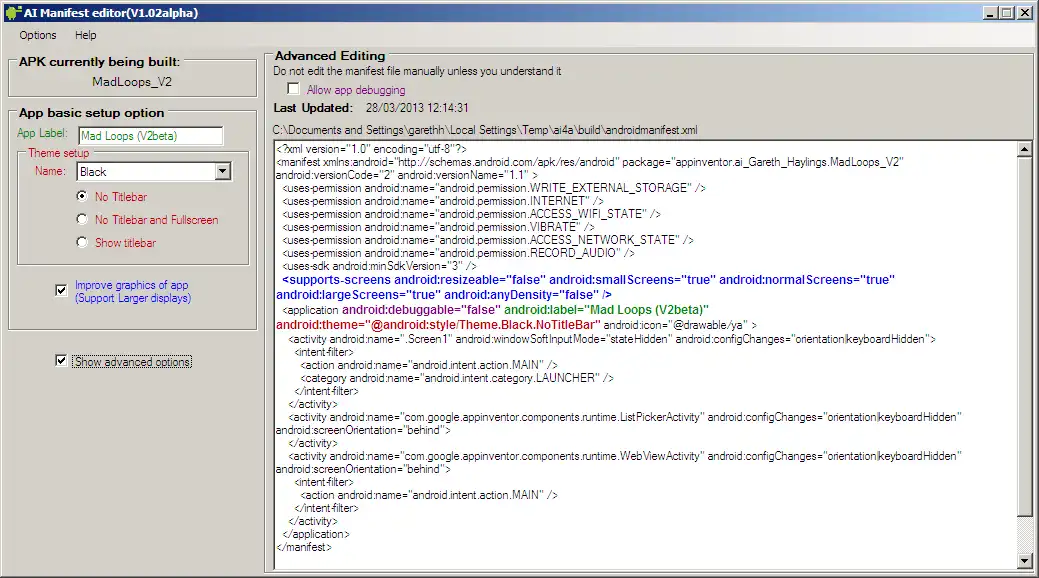Open the Help menu
1039x578 pixels.
tap(85, 35)
